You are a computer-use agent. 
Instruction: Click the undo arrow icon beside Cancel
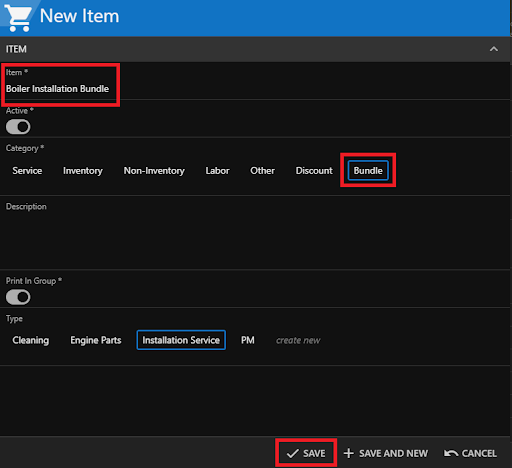click(451, 454)
